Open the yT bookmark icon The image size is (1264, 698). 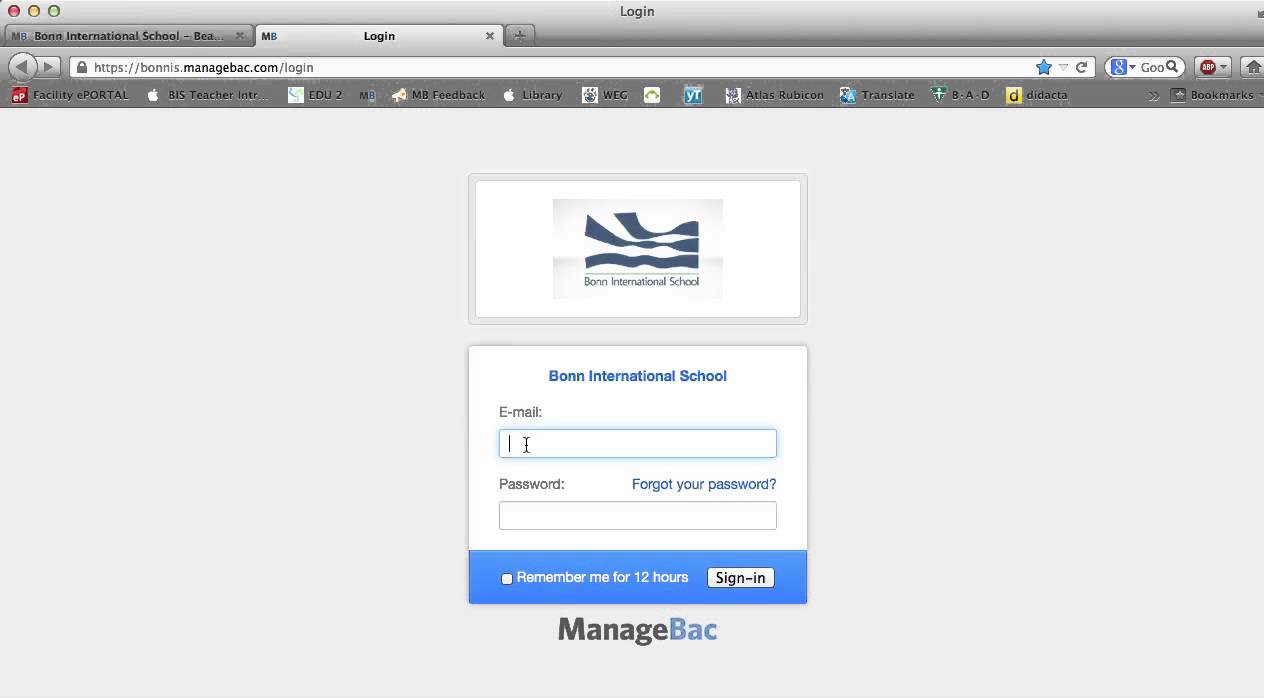(693, 95)
